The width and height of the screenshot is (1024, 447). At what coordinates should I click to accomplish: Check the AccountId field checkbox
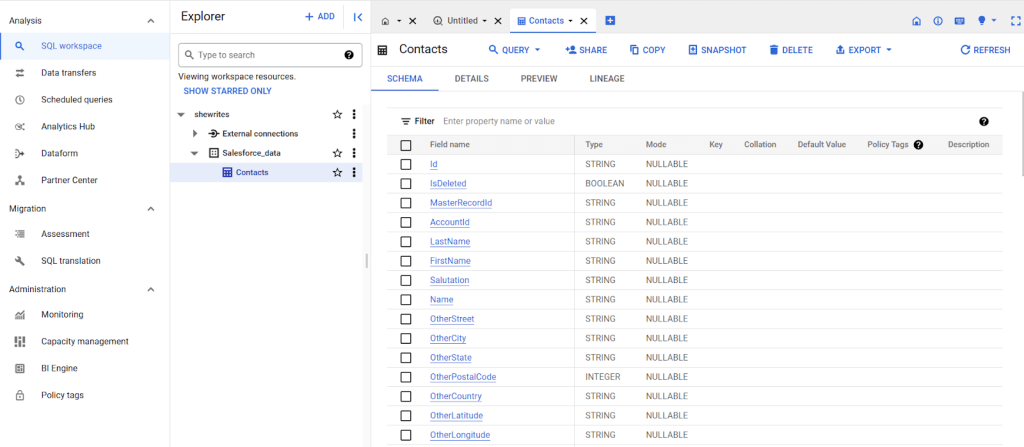(x=406, y=222)
